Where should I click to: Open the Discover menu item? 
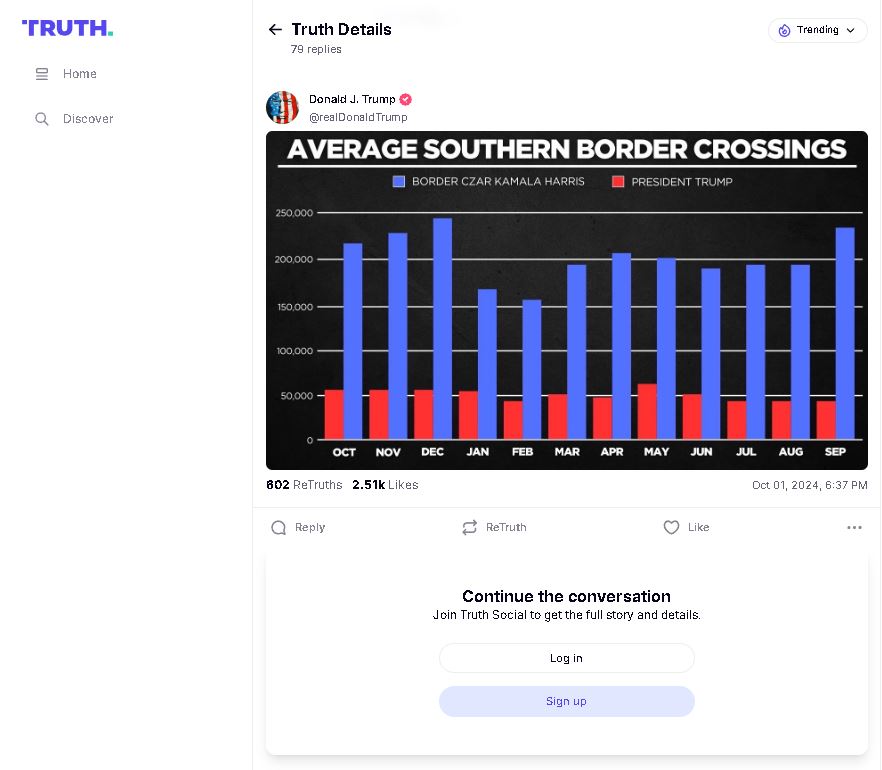(x=74, y=119)
